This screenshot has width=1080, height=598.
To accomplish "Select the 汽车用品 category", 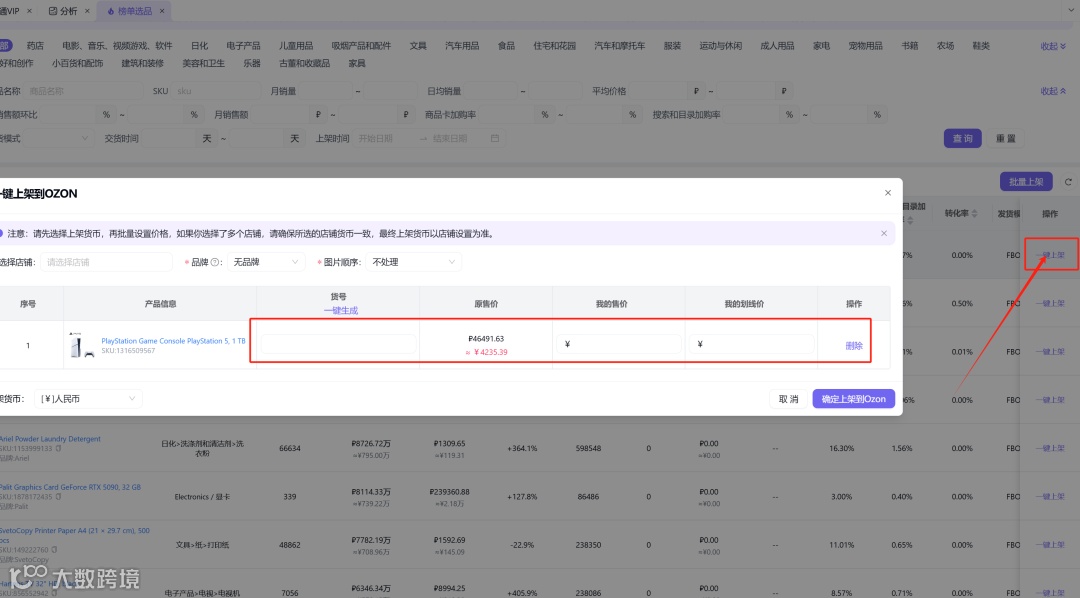I will pyautogui.click(x=461, y=45).
